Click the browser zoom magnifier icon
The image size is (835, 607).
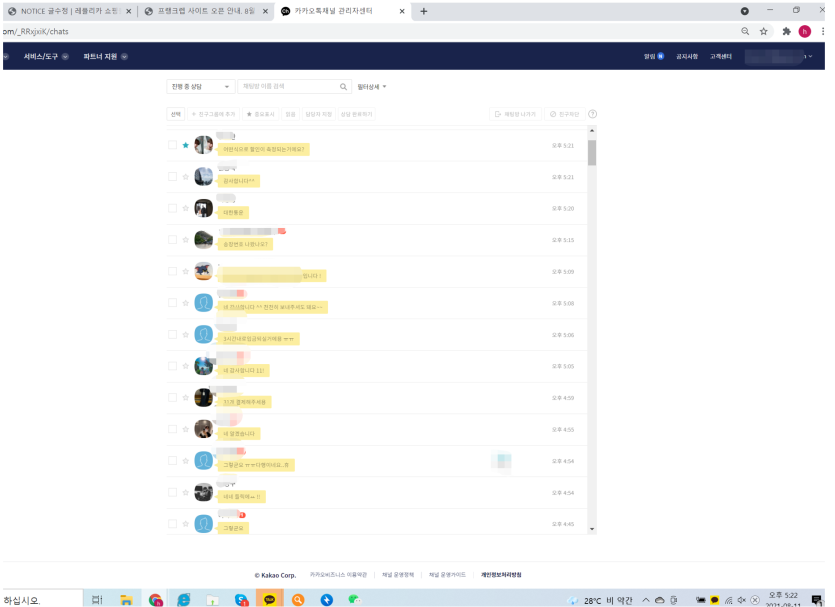[x=745, y=31]
